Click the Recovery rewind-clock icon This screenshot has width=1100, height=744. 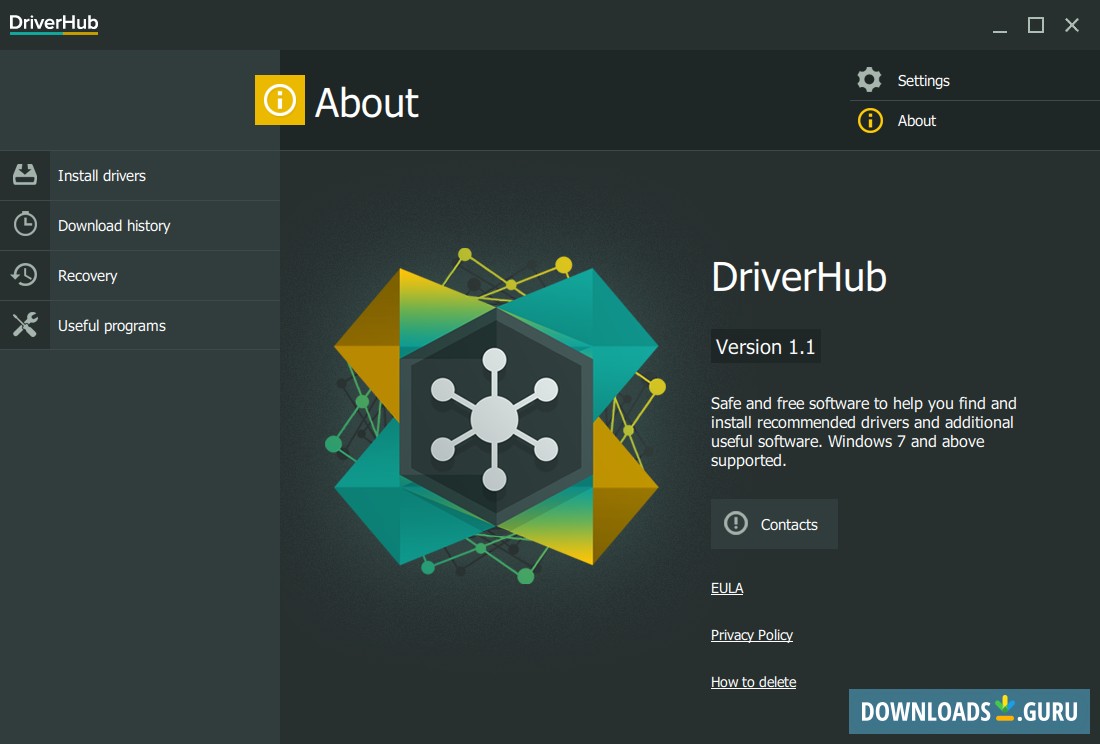pos(25,275)
